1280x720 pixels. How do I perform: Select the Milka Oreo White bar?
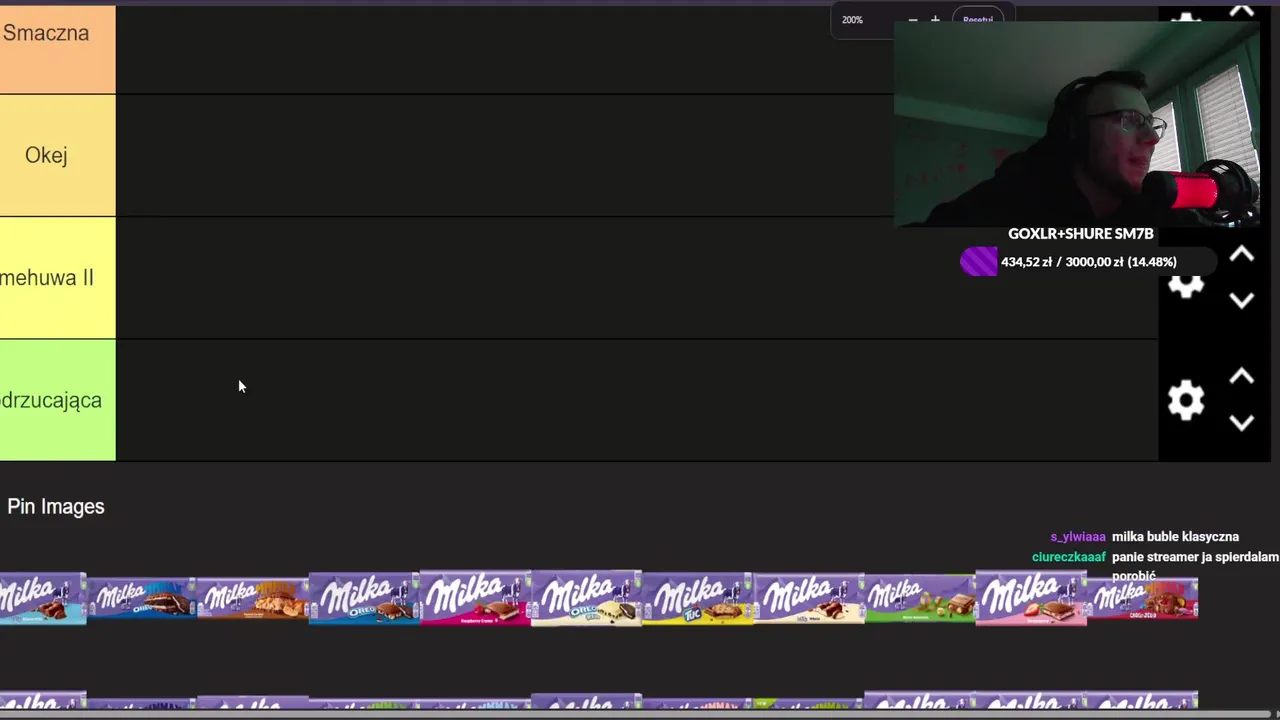[x=586, y=598]
